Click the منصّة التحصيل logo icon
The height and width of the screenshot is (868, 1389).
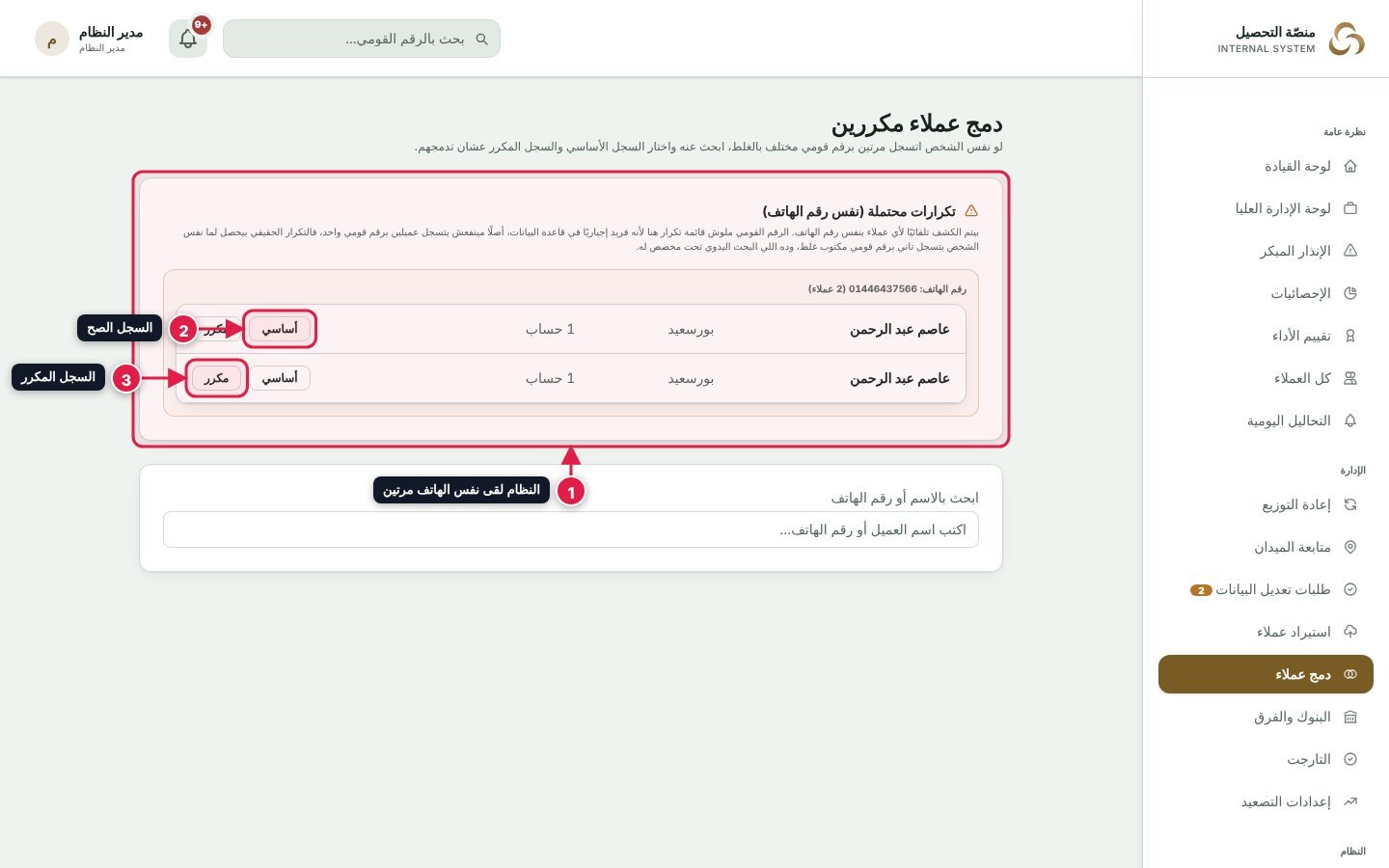click(1347, 39)
